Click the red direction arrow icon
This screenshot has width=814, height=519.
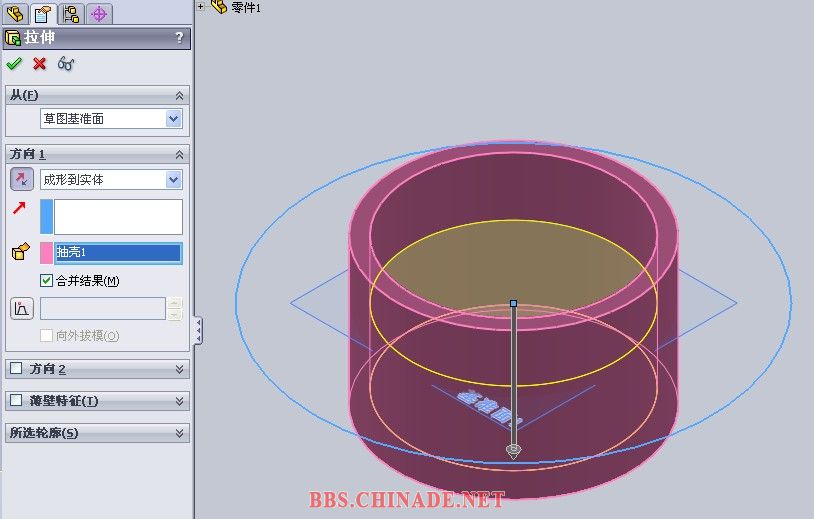tap(19, 208)
